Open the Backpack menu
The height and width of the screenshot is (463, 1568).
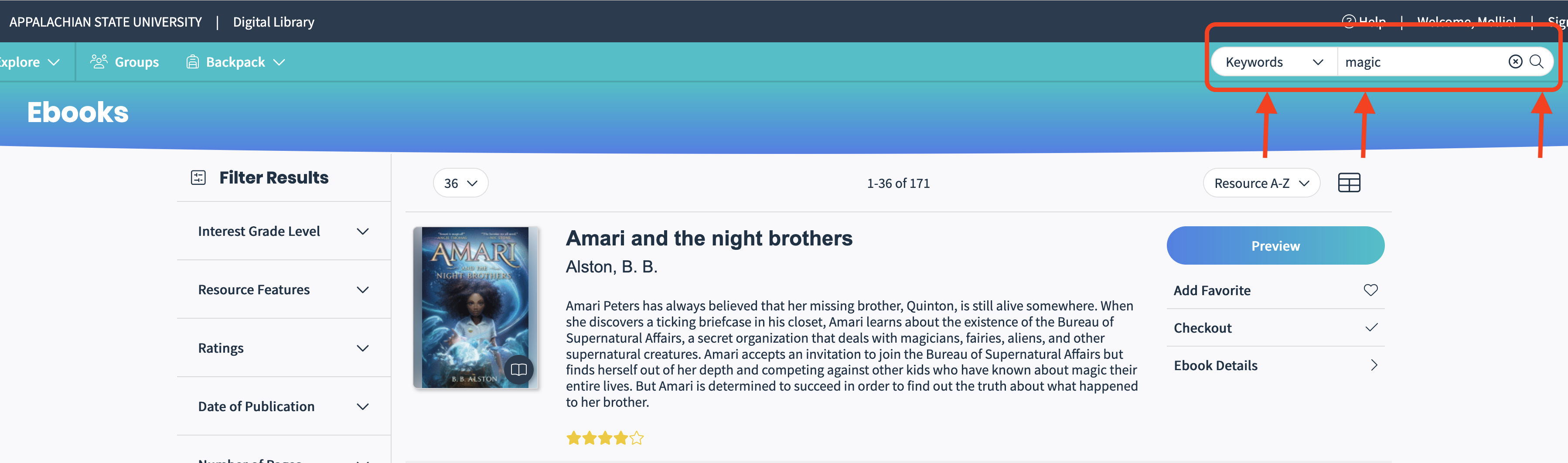[235, 62]
